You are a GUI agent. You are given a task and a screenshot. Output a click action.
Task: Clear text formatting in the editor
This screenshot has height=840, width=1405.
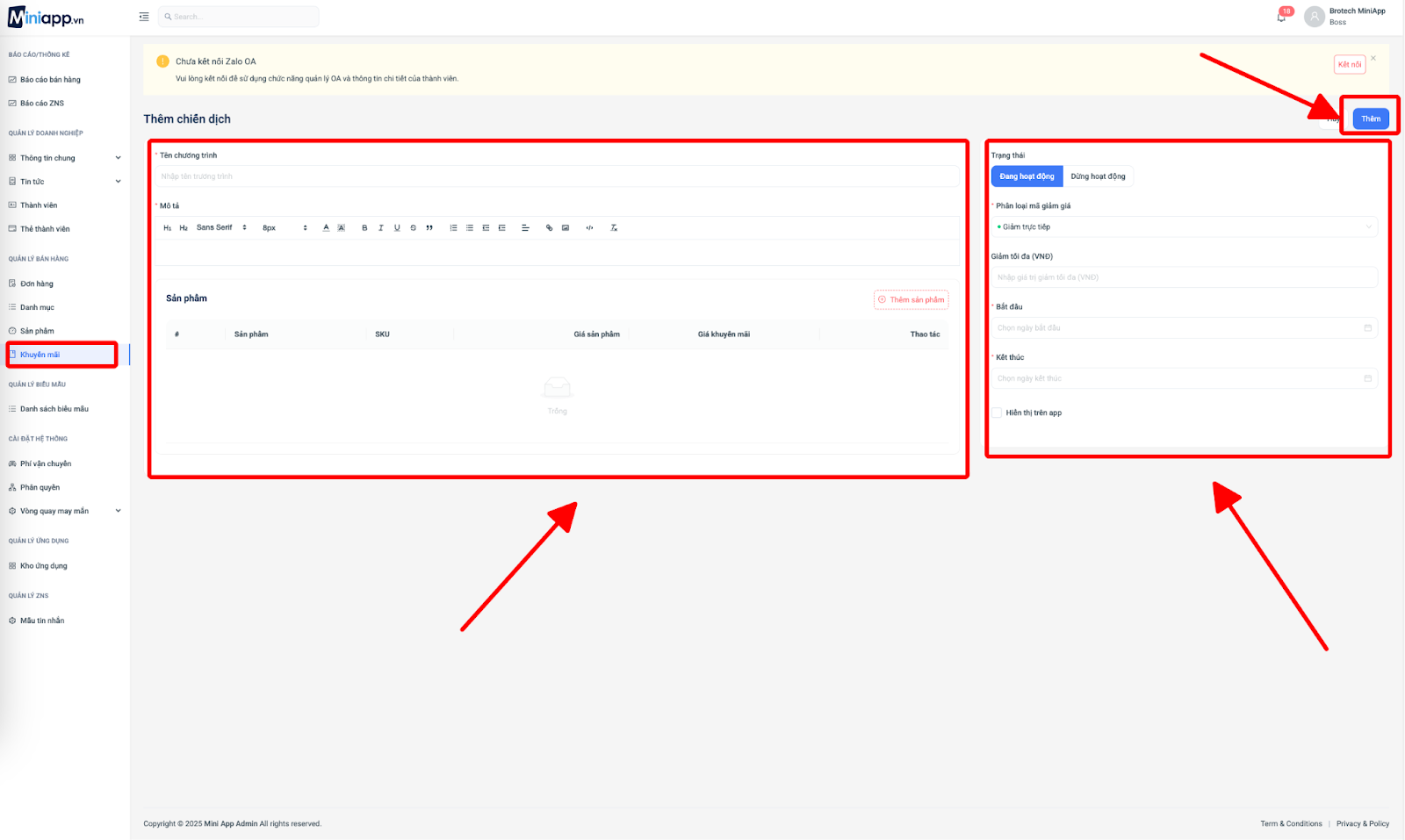click(614, 228)
